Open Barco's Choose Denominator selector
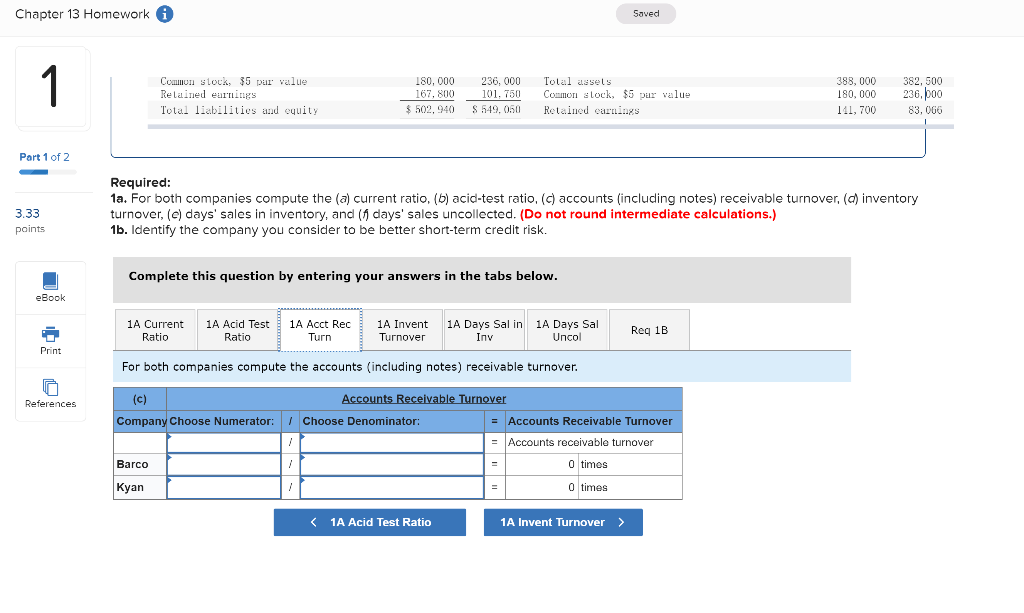The height and width of the screenshot is (613, 1024). pos(390,464)
